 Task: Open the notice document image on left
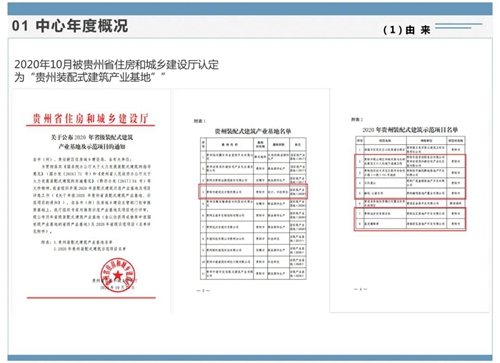tap(91, 202)
